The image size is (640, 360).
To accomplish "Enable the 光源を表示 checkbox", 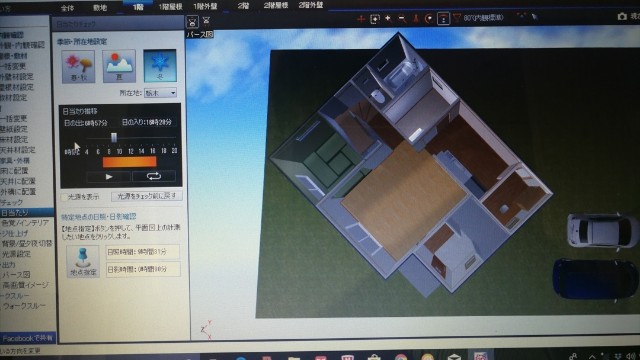I will 64,197.
